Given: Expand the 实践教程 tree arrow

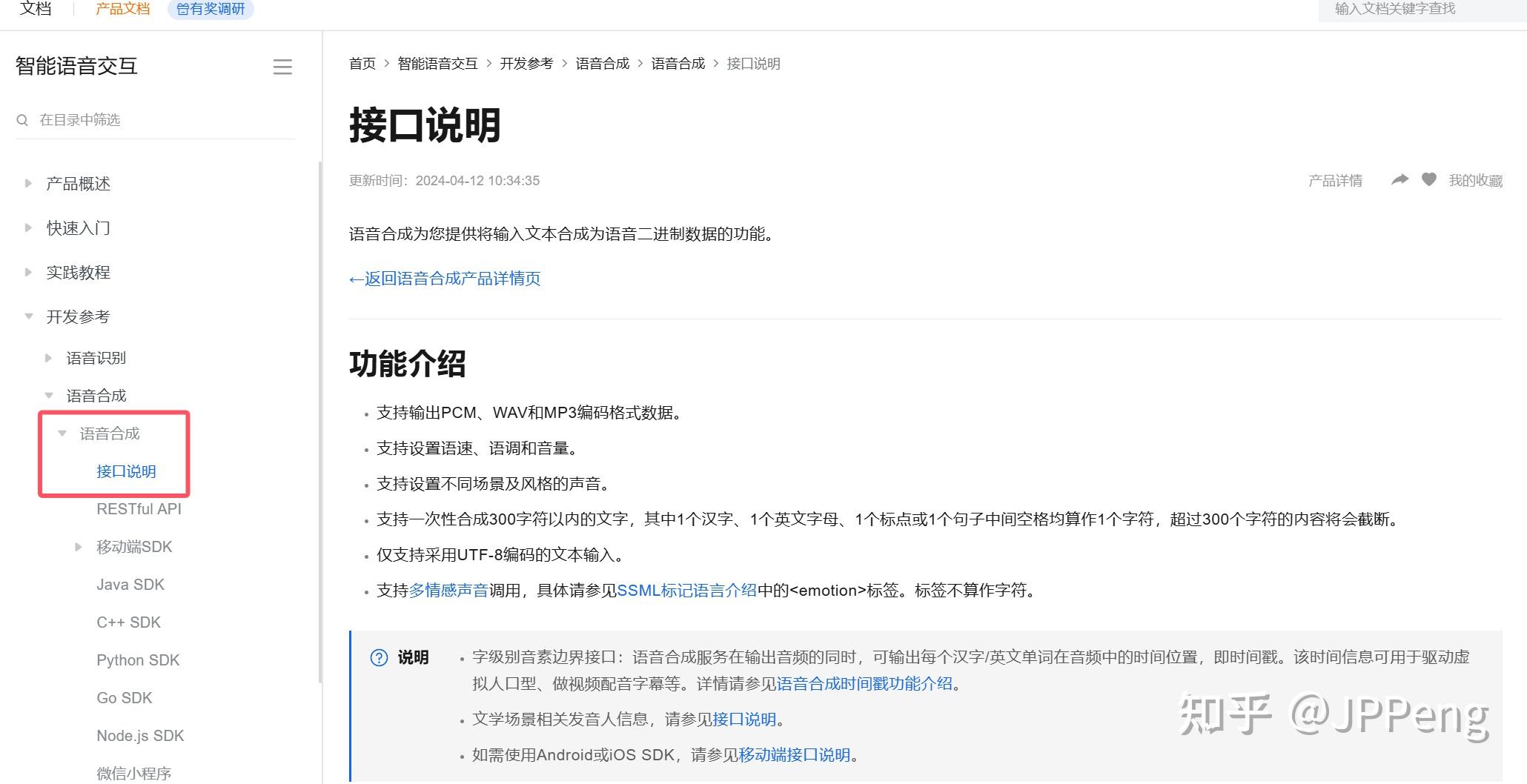Looking at the screenshot, I should (28, 272).
